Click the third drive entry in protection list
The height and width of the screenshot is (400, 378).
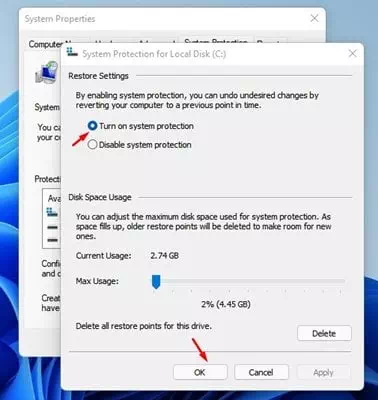point(53,240)
